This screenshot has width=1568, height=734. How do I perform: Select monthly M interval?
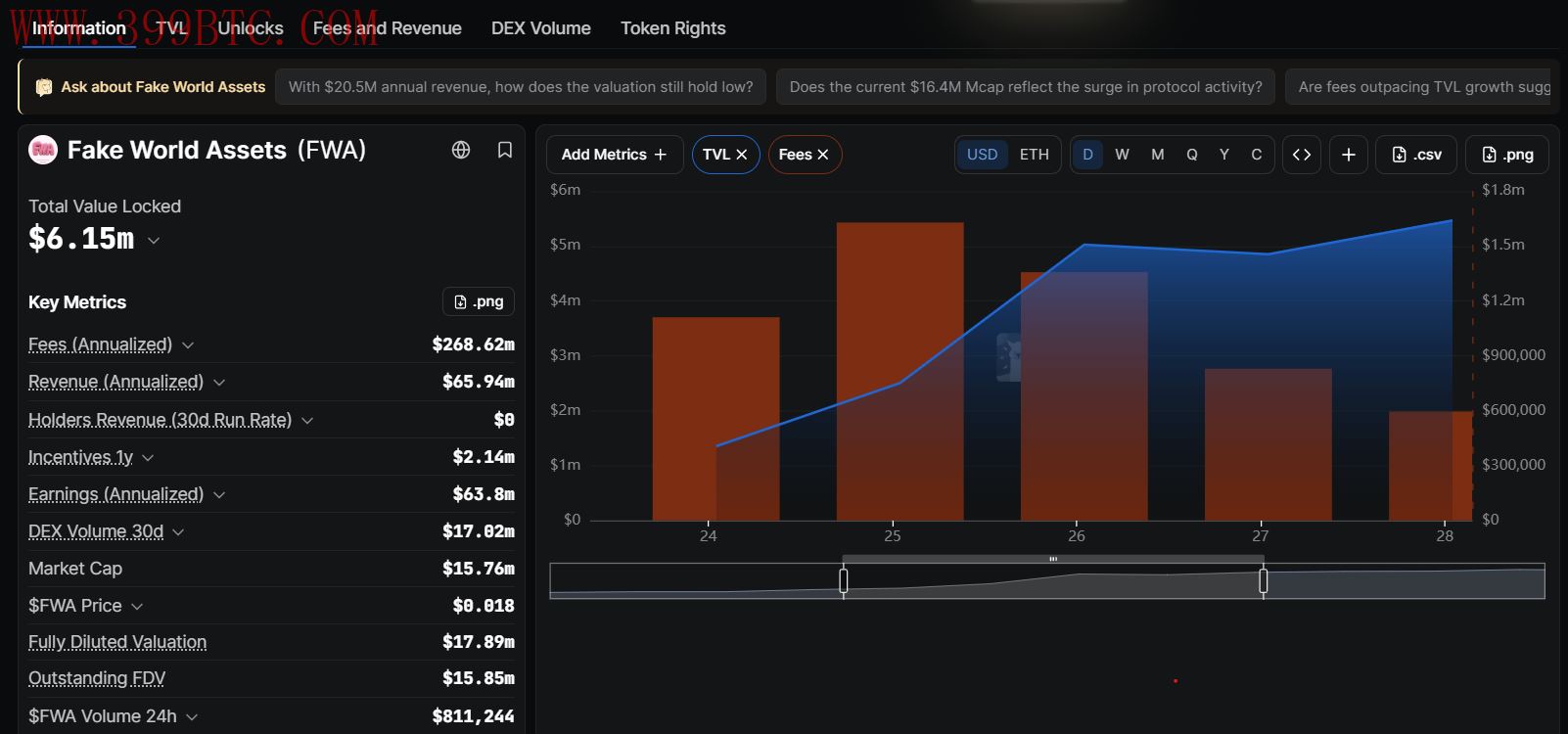(x=1157, y=155)
